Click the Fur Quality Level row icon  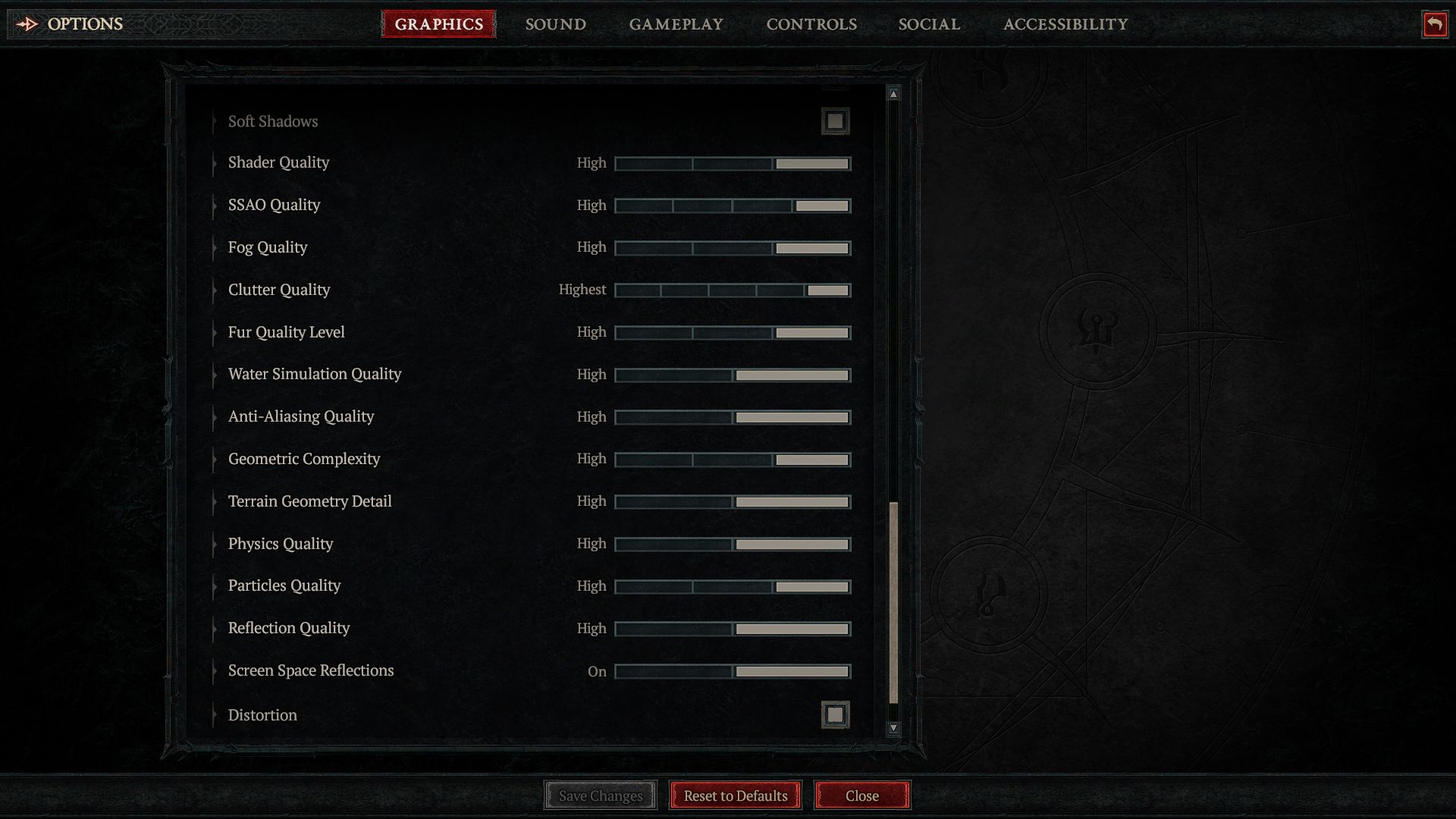click(x=214, y=331)
